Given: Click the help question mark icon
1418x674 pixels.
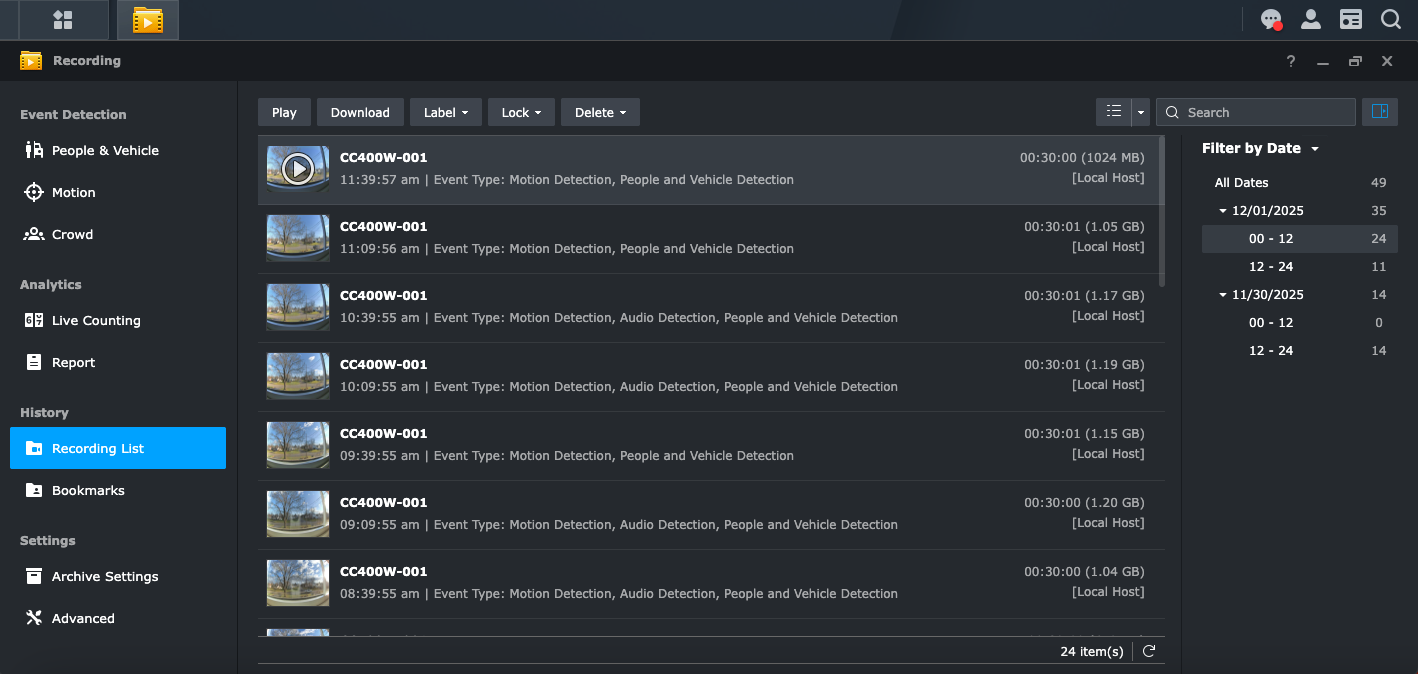Looking at the screenshot, I should click(1291, 61).
